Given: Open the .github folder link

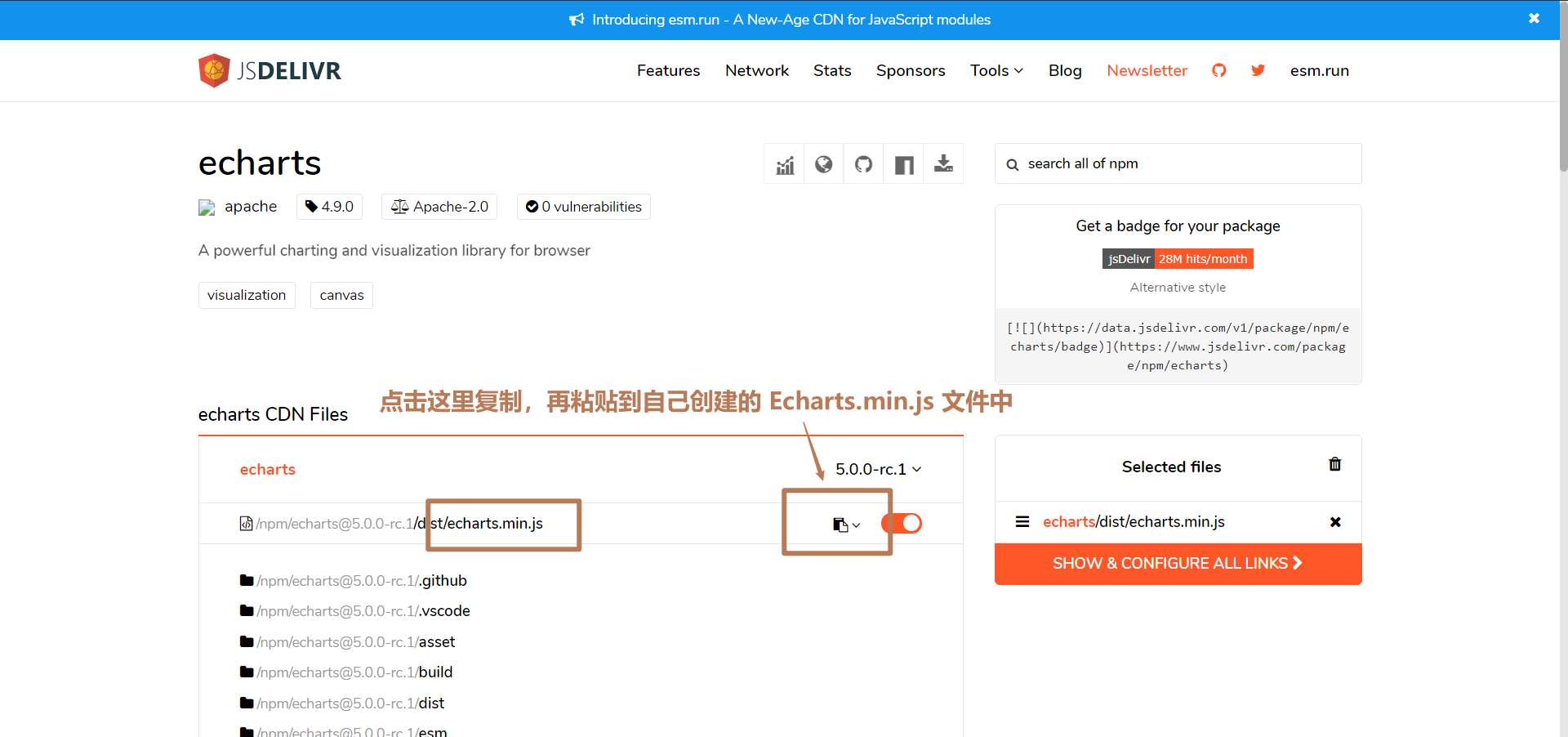Looking at the screenshot, I should pyautogui.click(x=362, y=580).
